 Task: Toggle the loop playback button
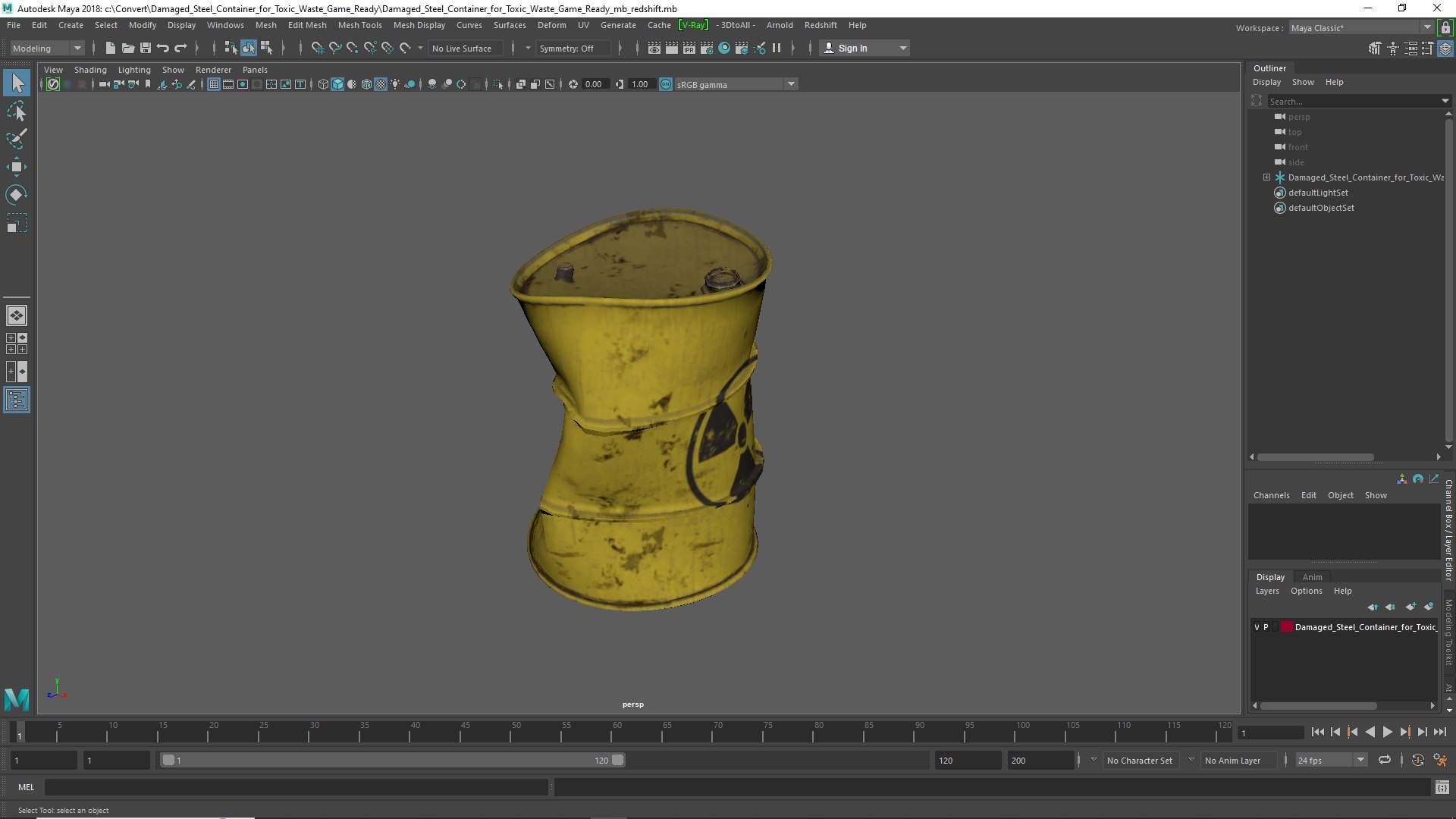(1385, 760)
